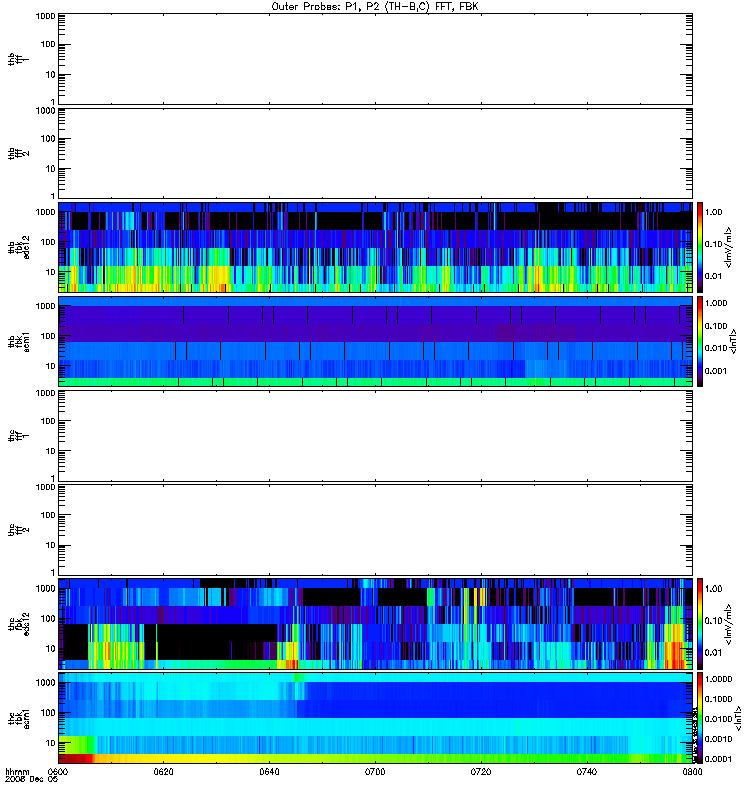Click the 'thb fbk scm1' panel axis label
The image size is (750, 800).
18,341
